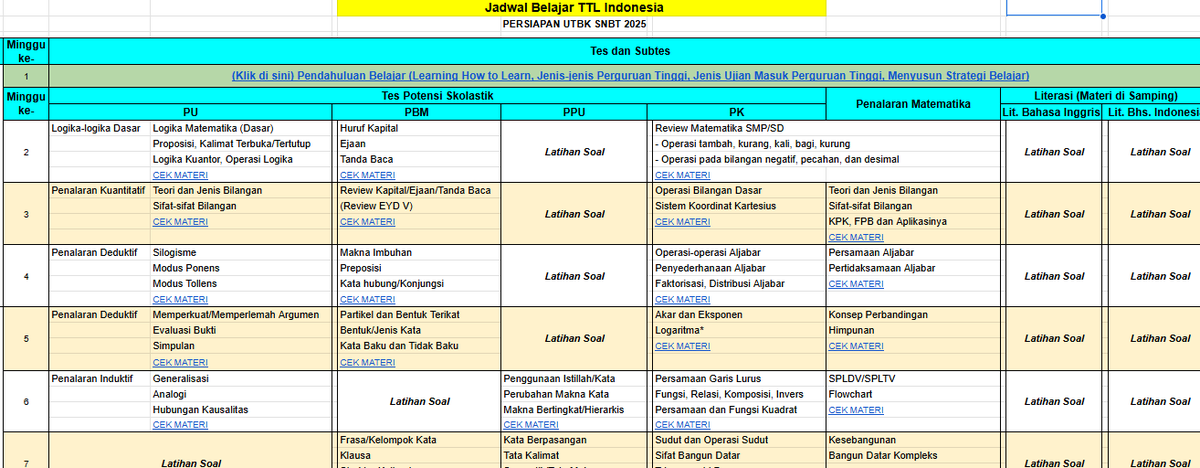The image size is (1200, 468).
Task: Open CEK MATERI link below Persamaan dan Fungsi Kuadrat
Action: pyautogui.click(x=682, y=425)
